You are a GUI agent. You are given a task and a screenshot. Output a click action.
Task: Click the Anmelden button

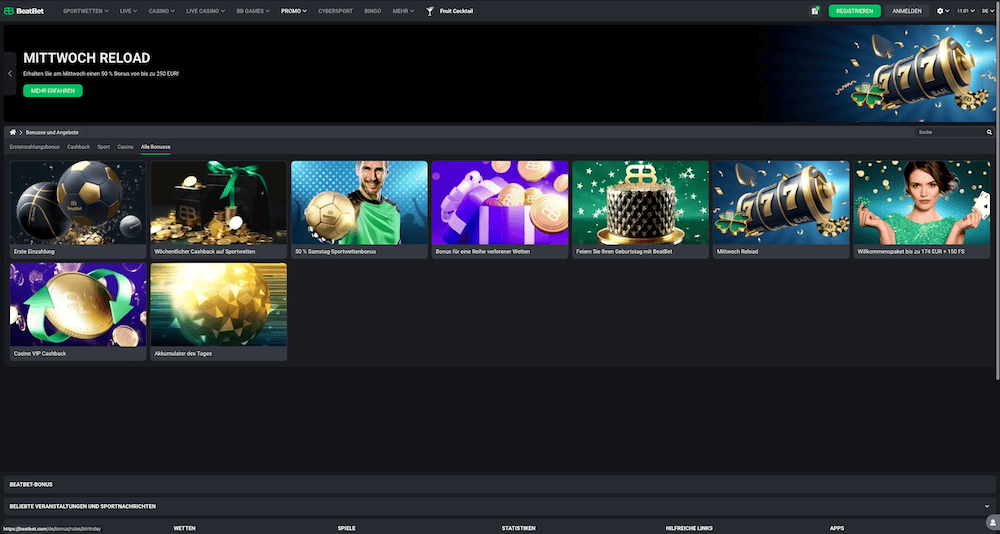907,11
